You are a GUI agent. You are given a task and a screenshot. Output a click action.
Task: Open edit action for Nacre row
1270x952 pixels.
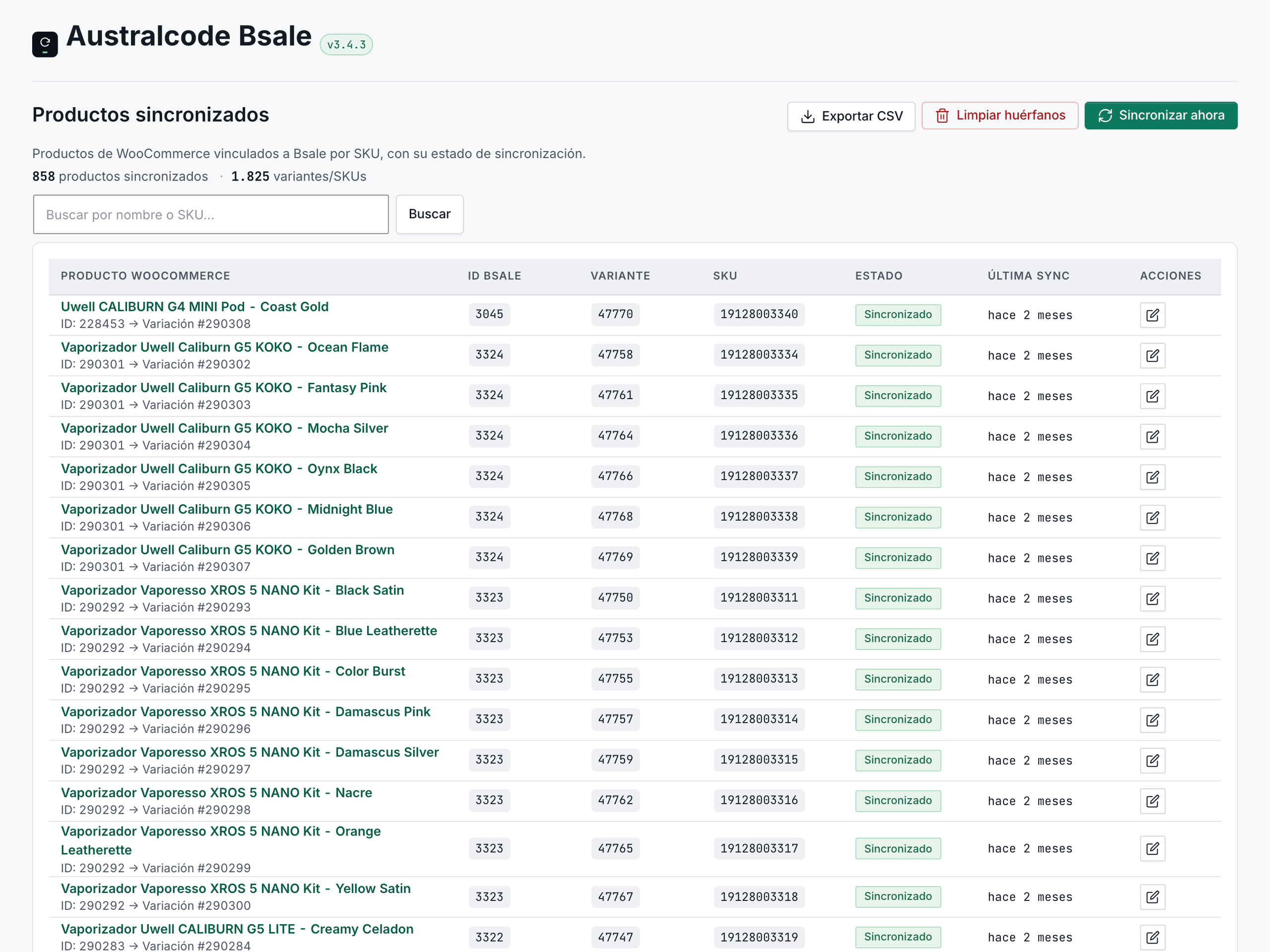[x=1152, y=800]
